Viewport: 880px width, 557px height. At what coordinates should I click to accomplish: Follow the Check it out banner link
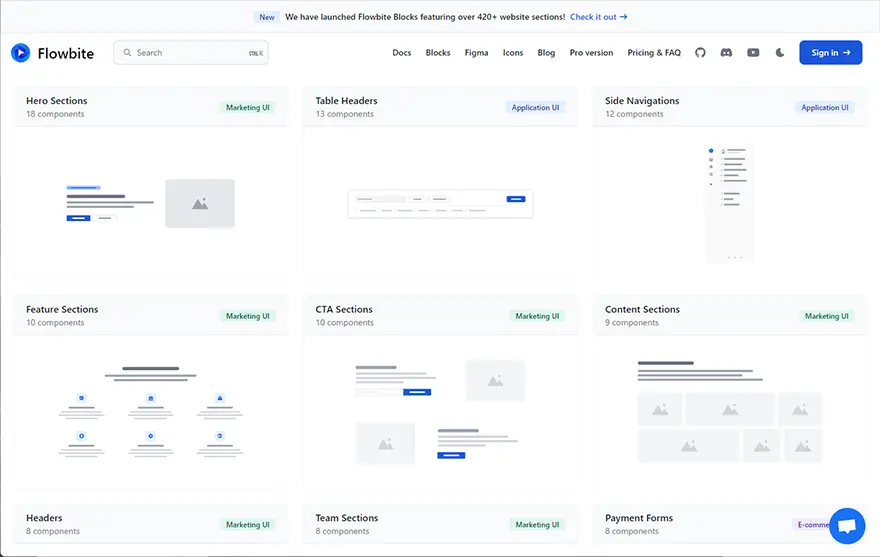pos(599,17)
